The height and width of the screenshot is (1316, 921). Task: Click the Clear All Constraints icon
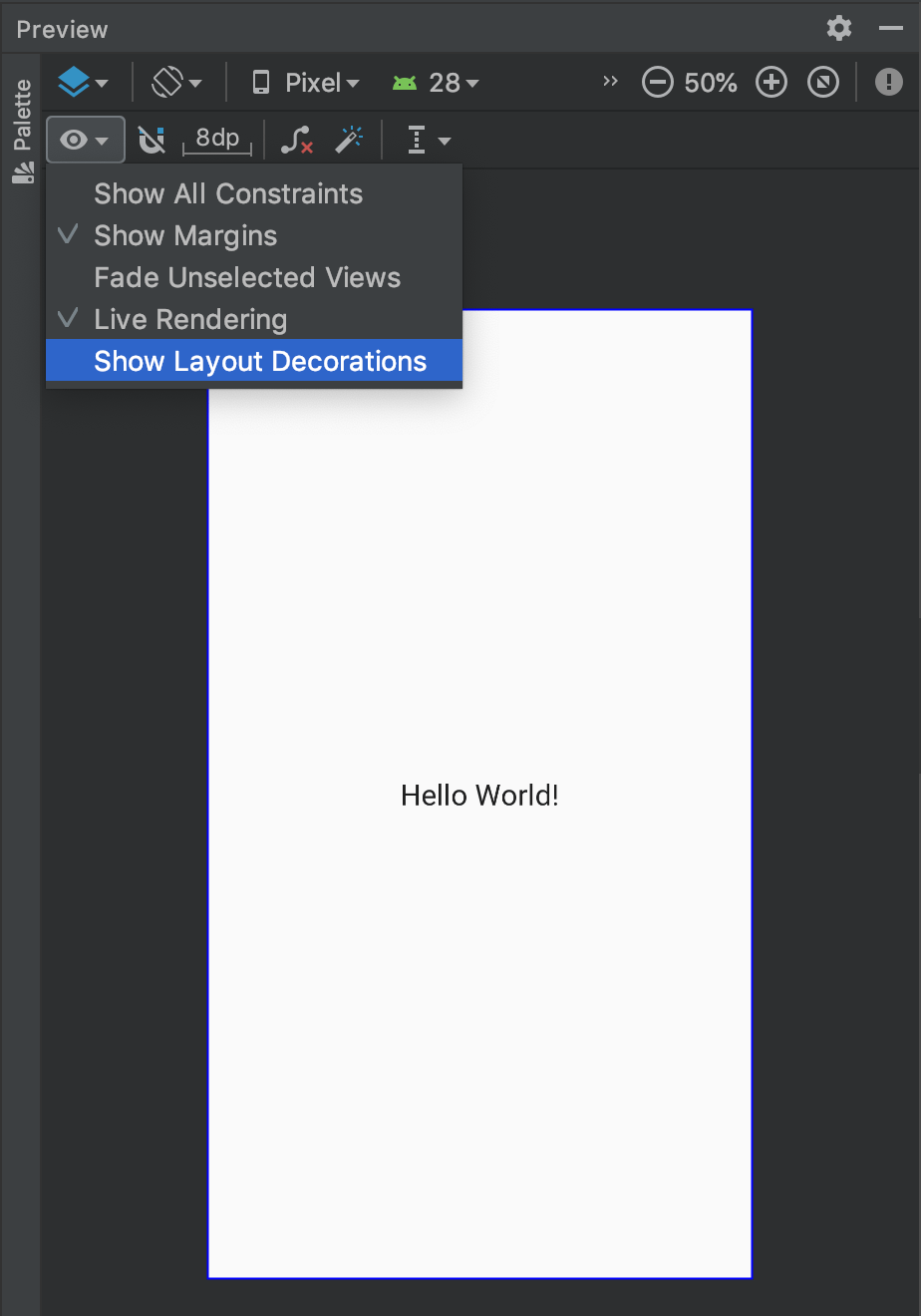(x=296, y=140)
